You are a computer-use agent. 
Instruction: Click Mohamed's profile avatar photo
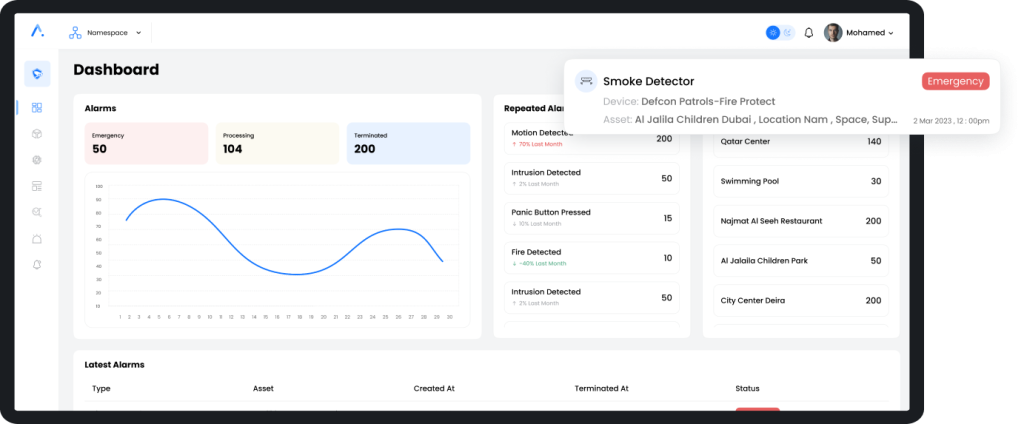(833, 33)
